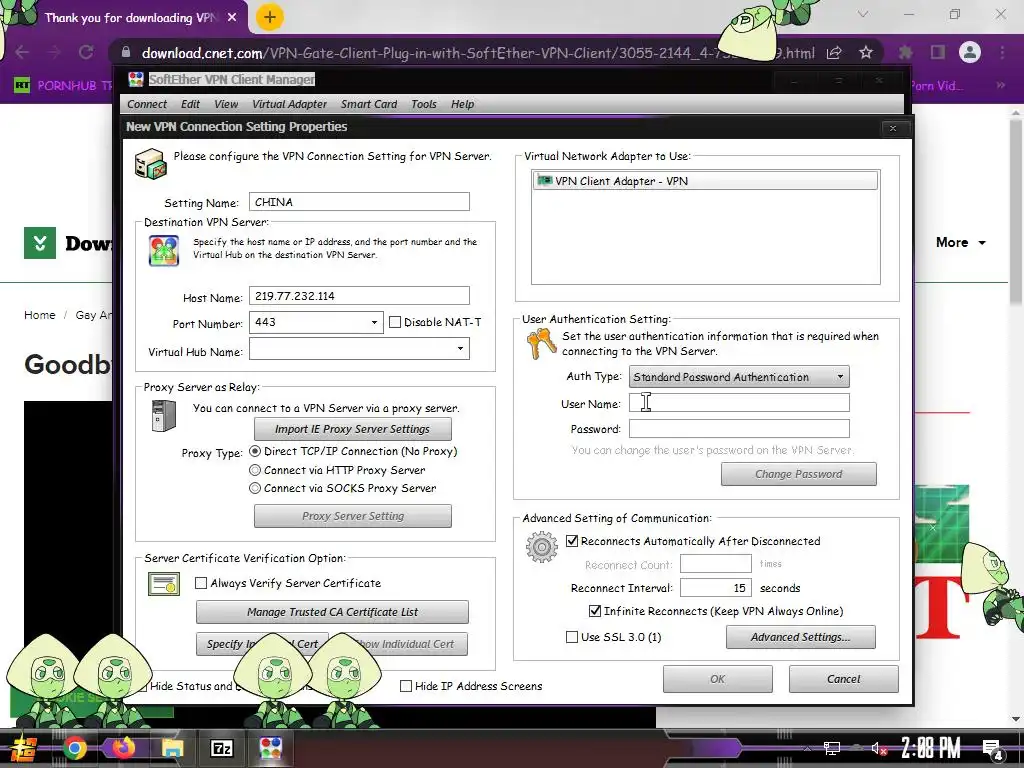The width and height of the screenshot is (1024, 768).
Task: Open the Chrome profile avatar
Action: coord(970,52)
